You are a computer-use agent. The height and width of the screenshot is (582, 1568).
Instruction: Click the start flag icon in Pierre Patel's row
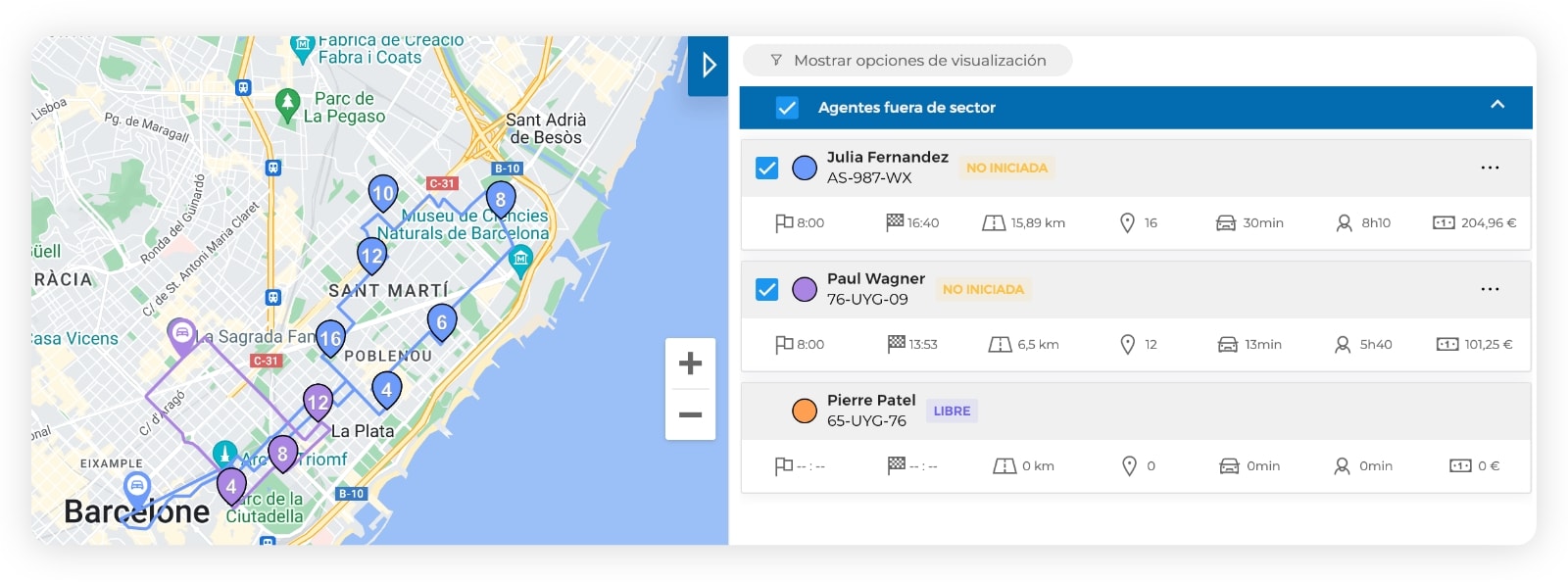(x=784, y=466)
